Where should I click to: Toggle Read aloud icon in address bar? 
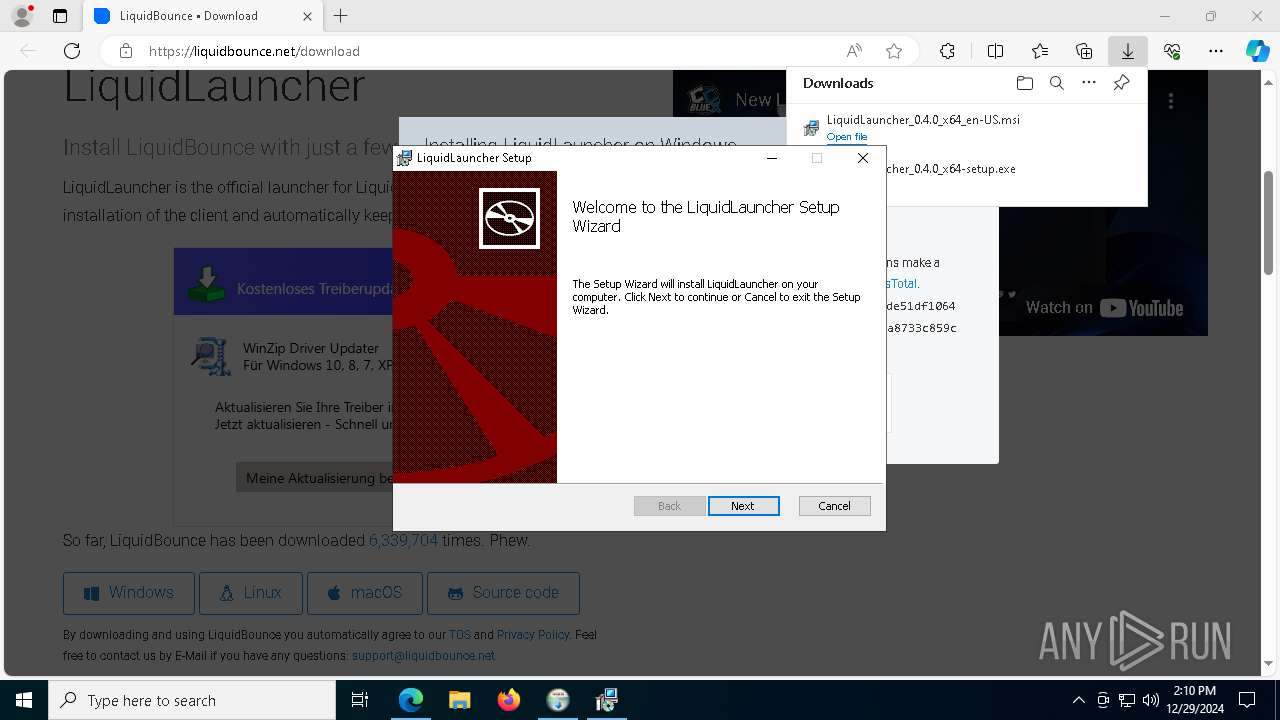click(x=854, y=51)
